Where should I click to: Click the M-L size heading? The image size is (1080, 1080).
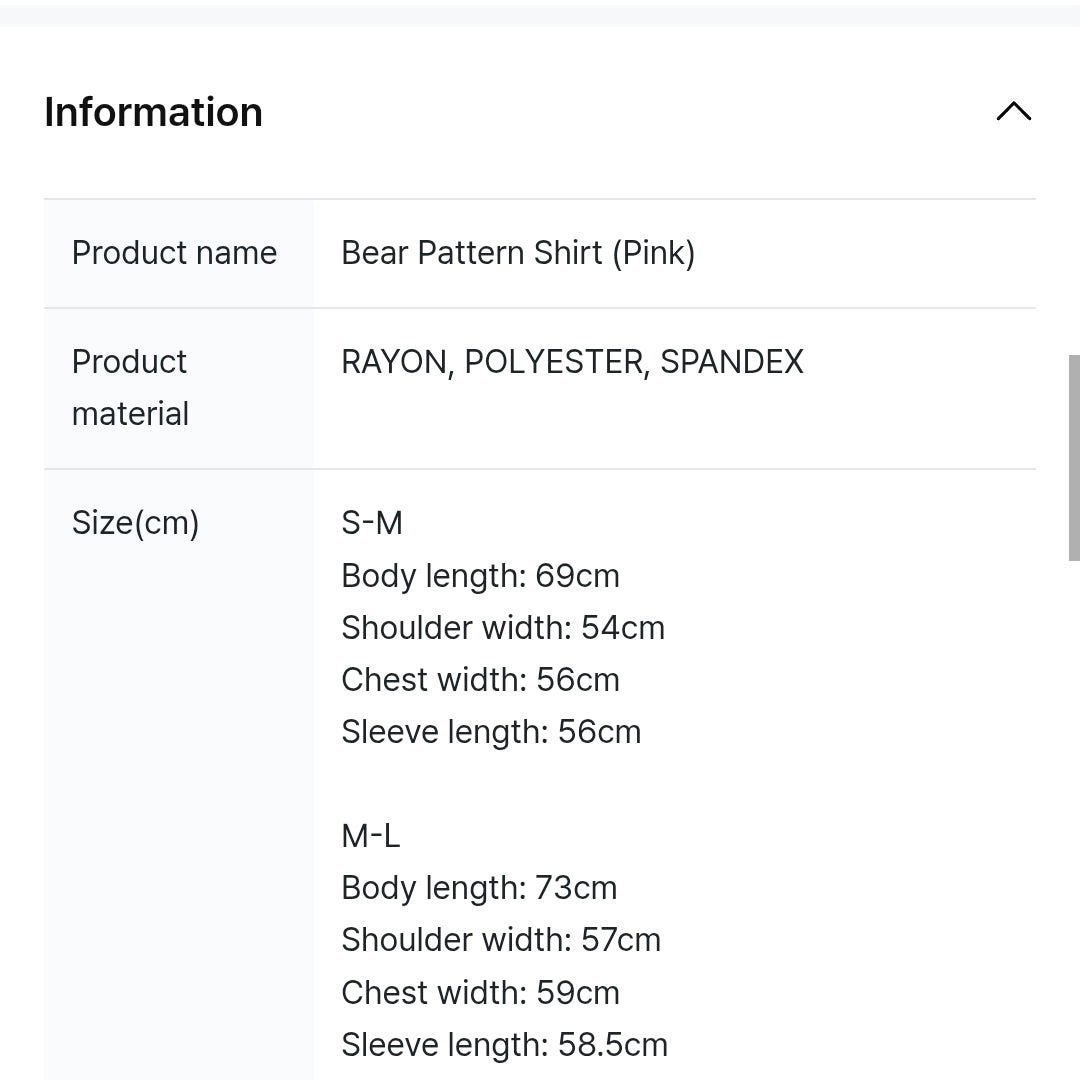pyautogui.click(x=371, y=836)
